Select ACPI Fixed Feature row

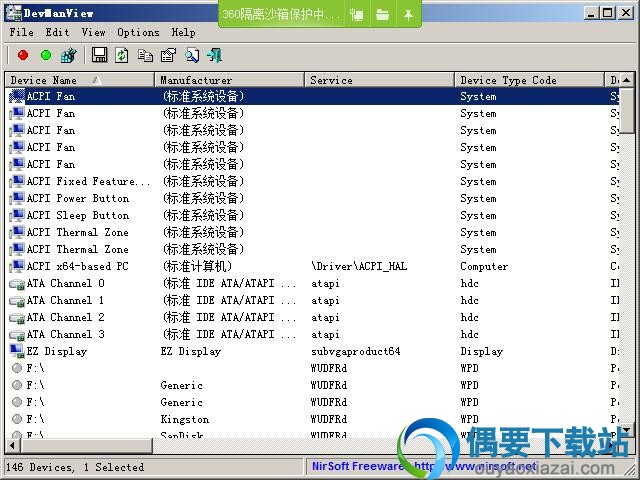313,181
